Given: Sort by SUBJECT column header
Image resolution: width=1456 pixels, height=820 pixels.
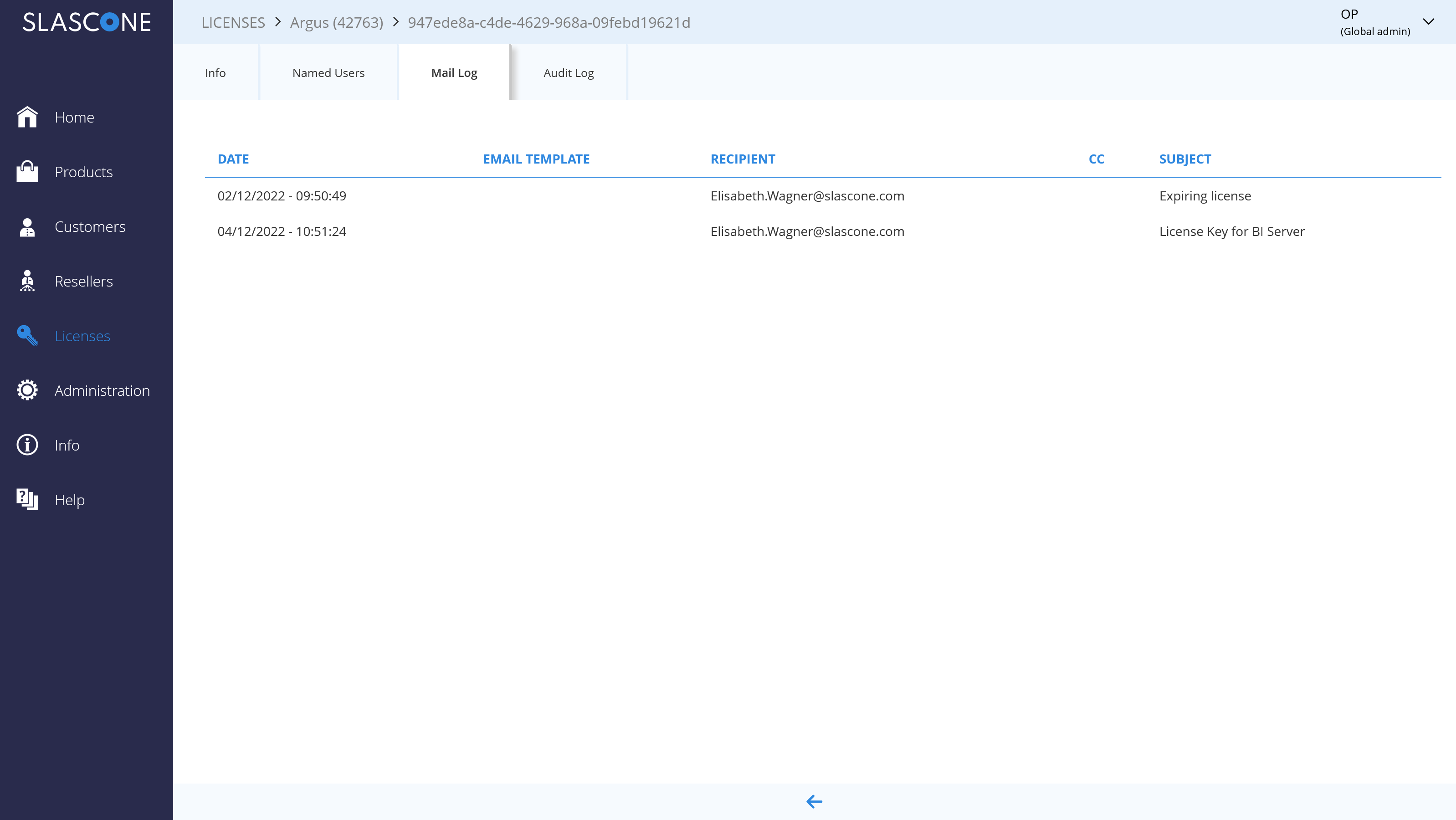Looking at the screenshot, I should pos(1184,159).
